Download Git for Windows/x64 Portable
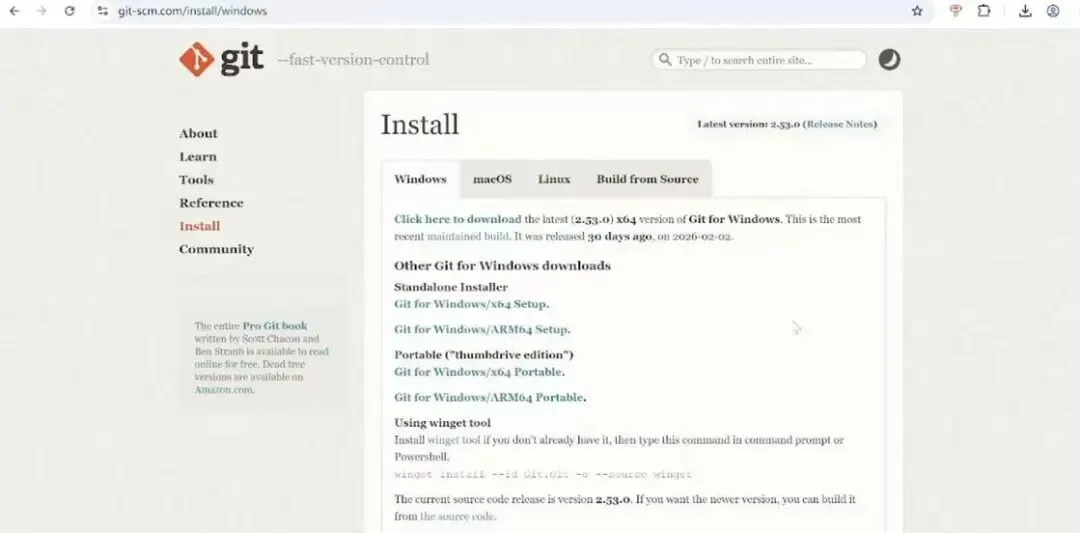Viewport: 1080px width, 533px height. point(479,373)
